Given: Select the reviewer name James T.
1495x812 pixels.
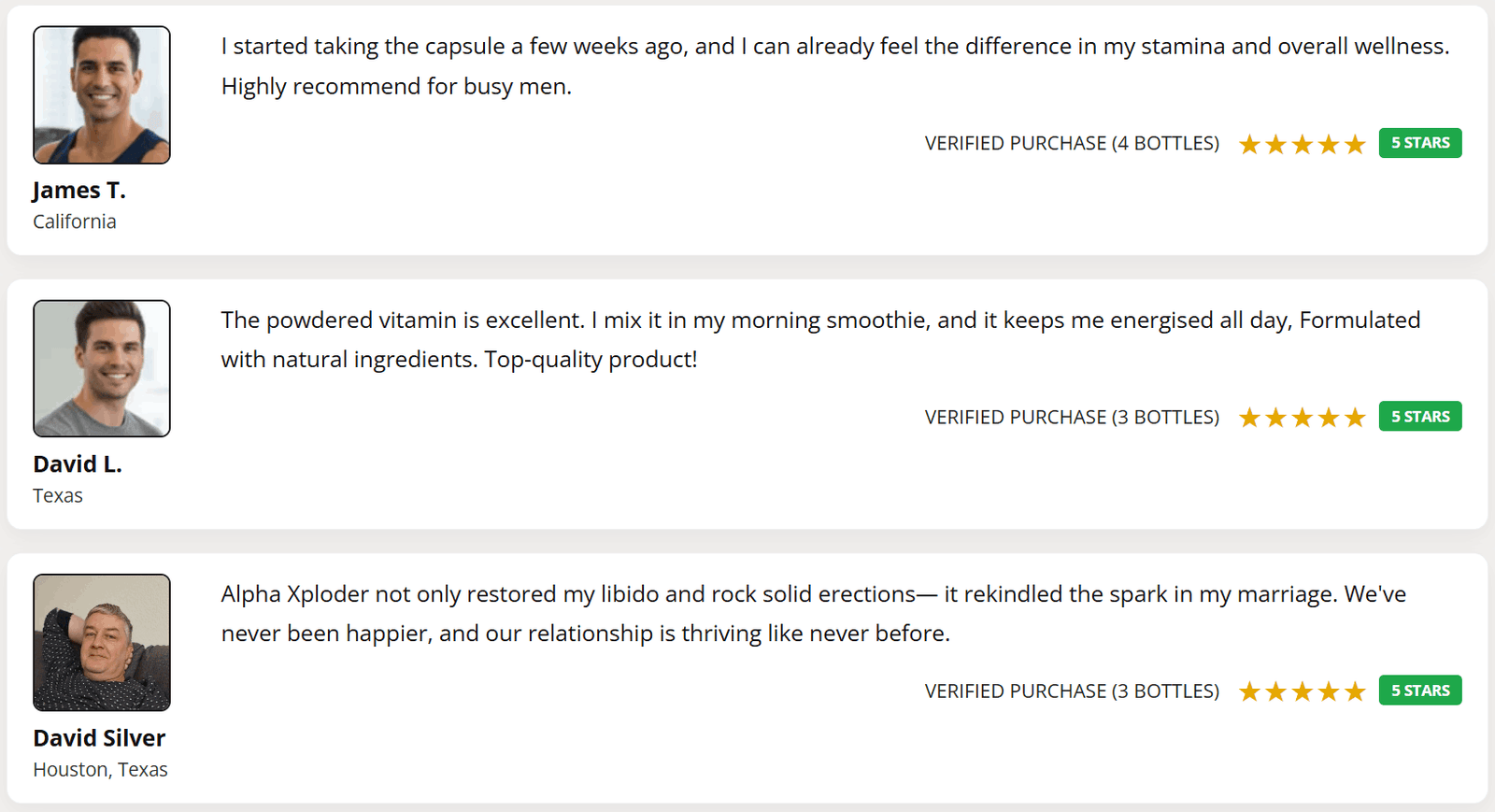Looking at the screenshot, I should pyautogui.click(x=79, y=191).
